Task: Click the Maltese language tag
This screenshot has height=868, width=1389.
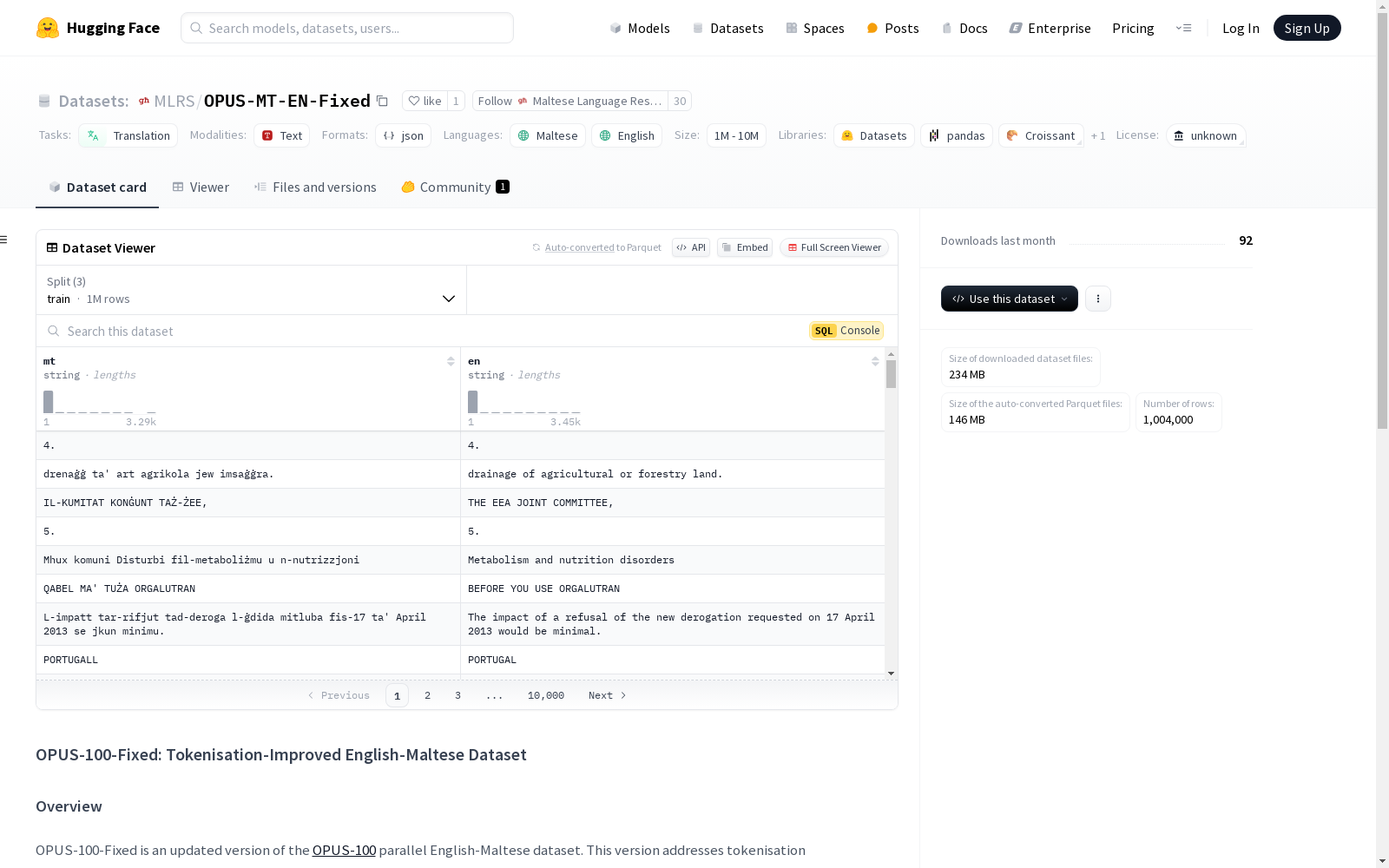Action: [548, 135]
